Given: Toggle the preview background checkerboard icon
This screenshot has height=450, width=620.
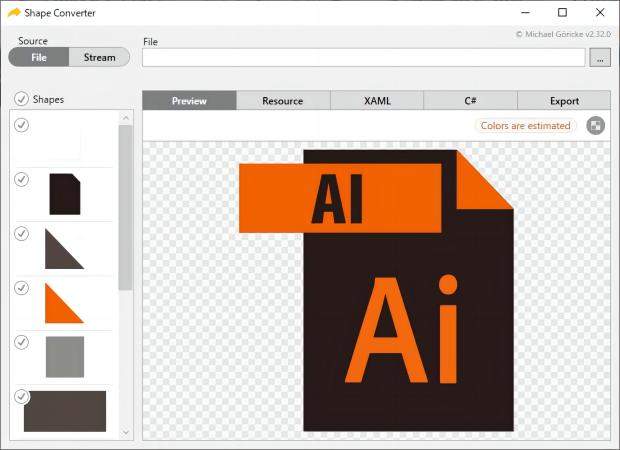Looking at the screenshot, I should tap(595, 126).
